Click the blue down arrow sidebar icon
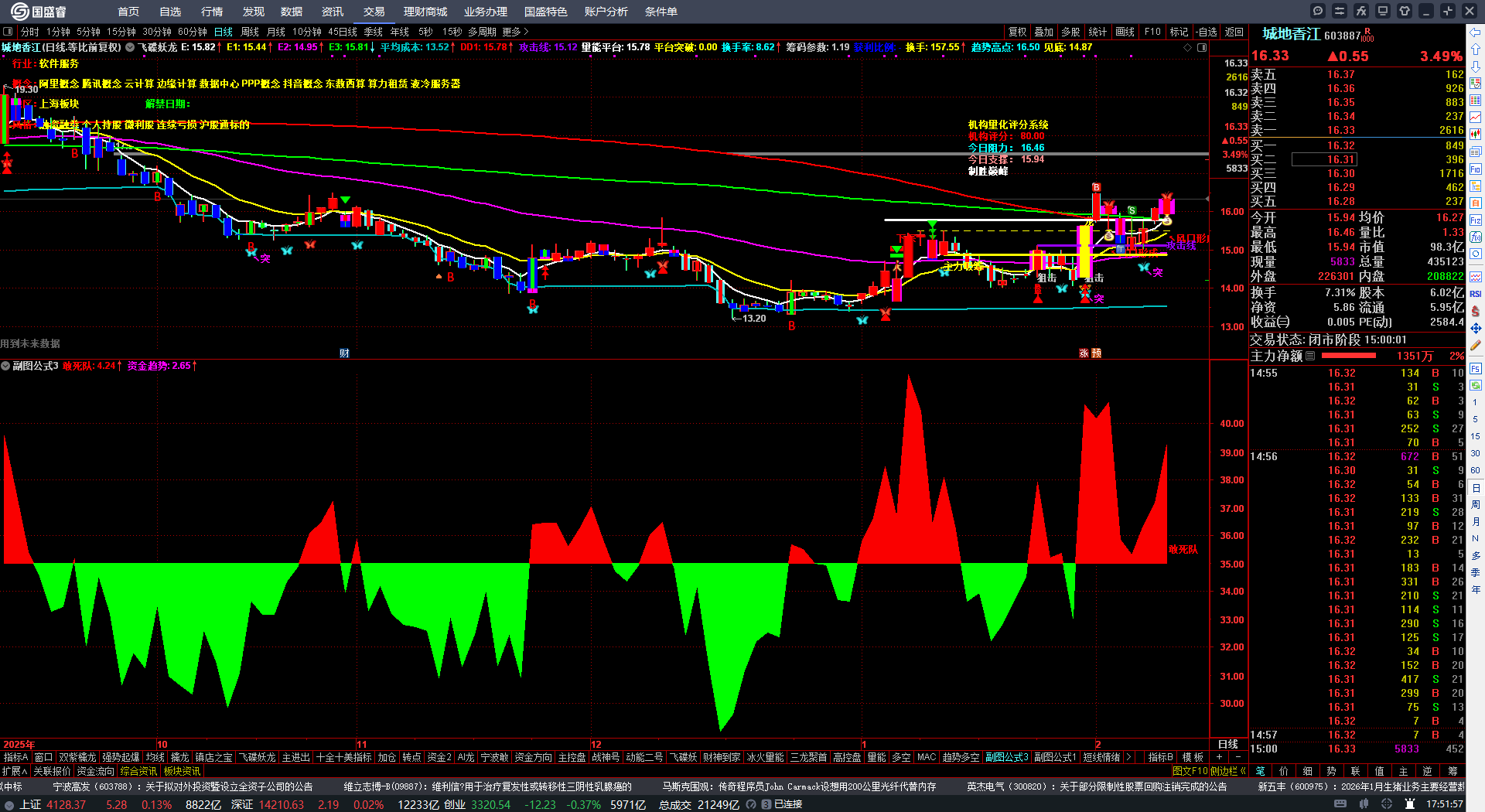 1476,67
